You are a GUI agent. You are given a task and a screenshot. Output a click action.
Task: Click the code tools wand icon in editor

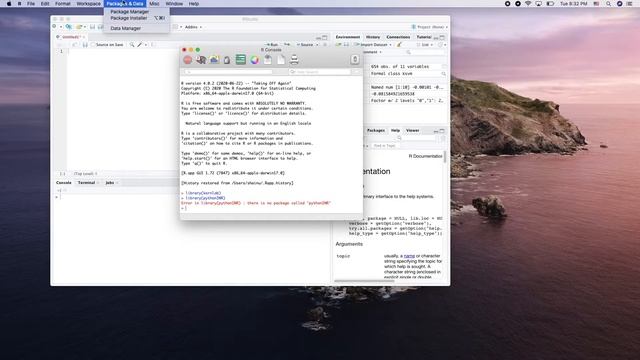point(140,44)
